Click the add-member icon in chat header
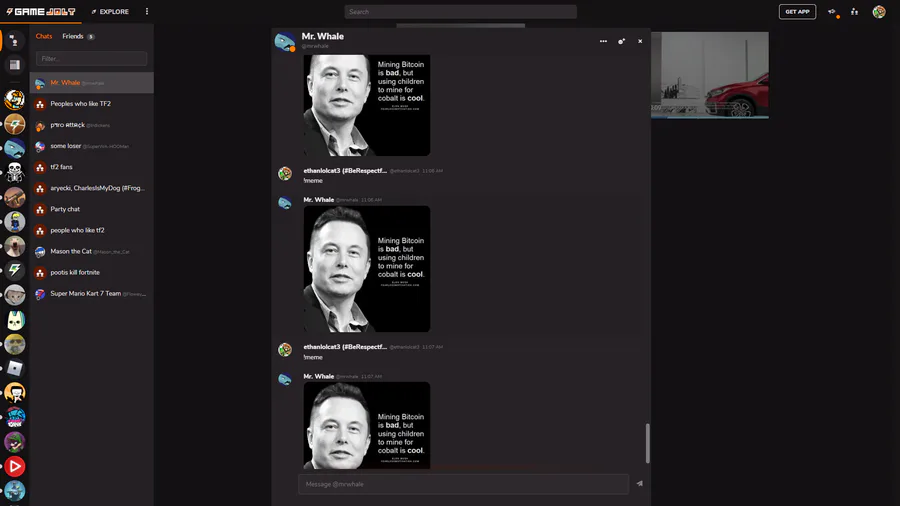Viewport: 900px width, 506px height. pyautogui.click(x=622, y=41)
